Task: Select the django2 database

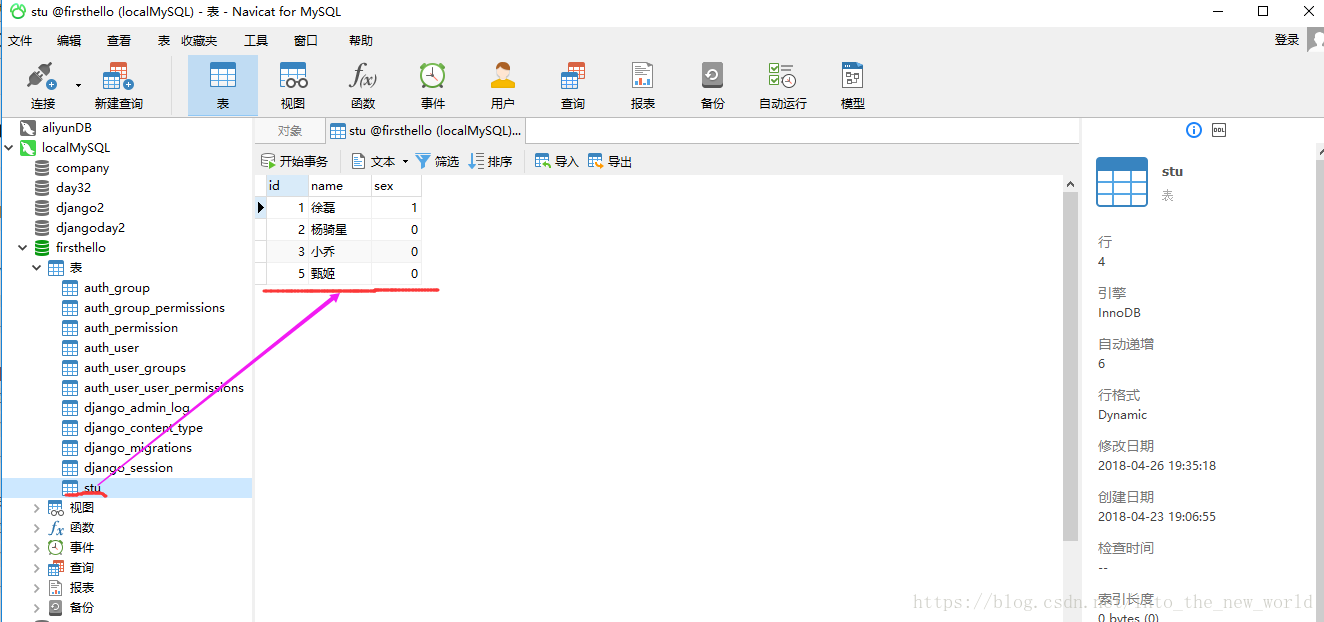Action: [x=80, y=208]
